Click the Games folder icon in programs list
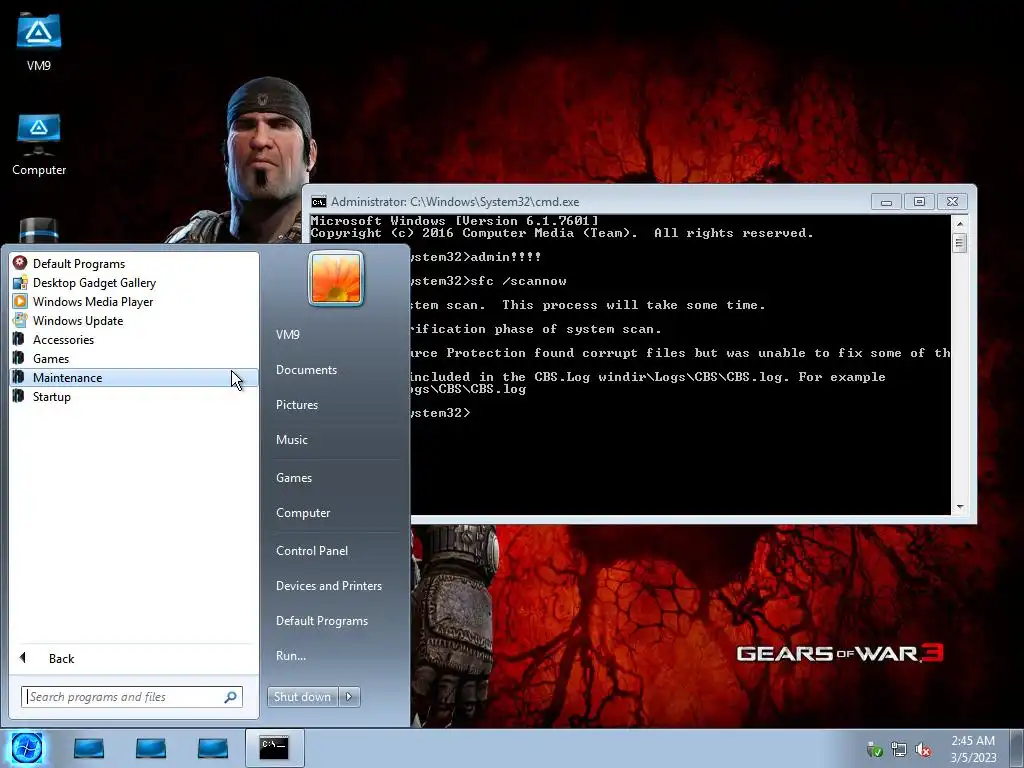 point(19,358)
